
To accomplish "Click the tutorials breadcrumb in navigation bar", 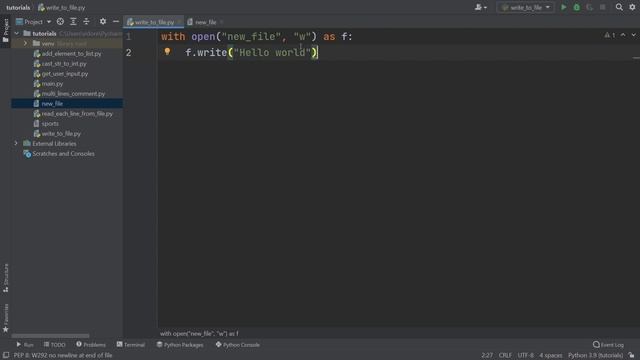I will [x=18, y=7].
